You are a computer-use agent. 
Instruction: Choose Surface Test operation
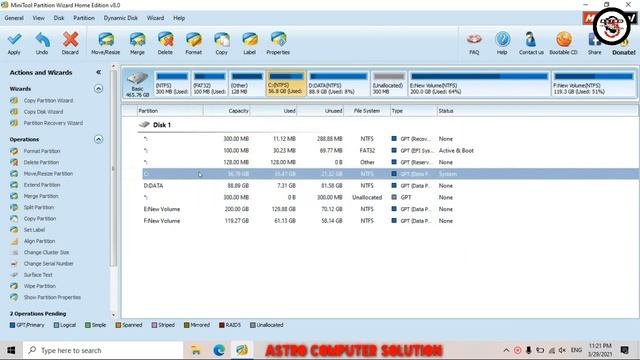pyautogui.click(x=38, y=275)
